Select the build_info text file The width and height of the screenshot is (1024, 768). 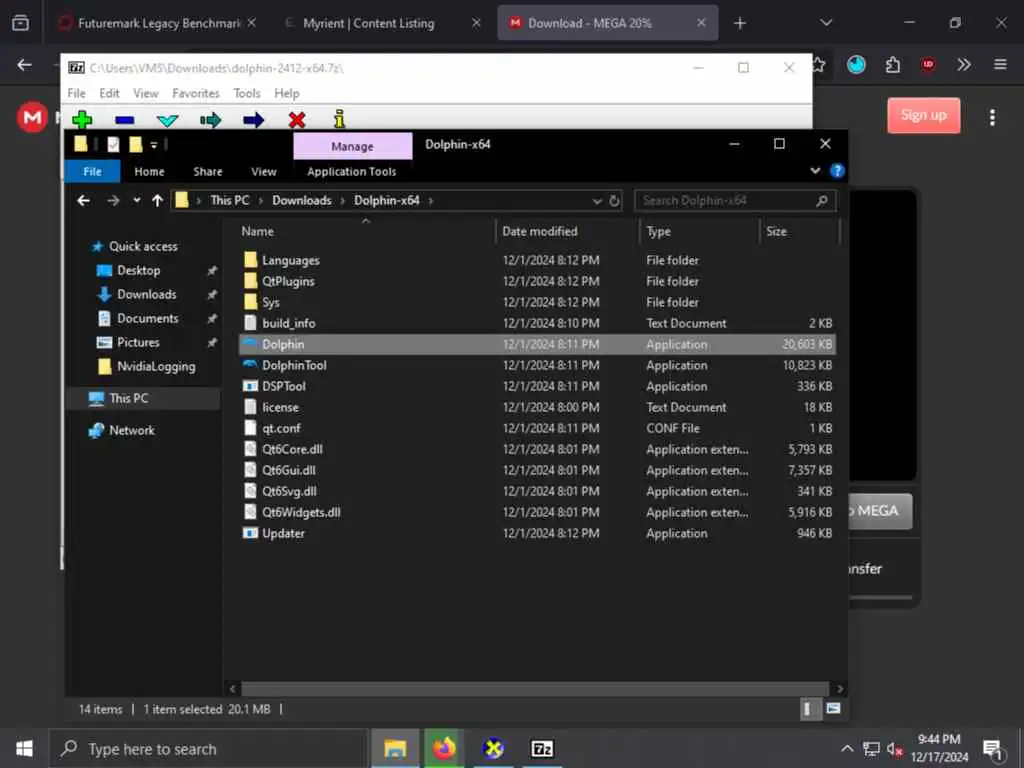tap(288, 323)
